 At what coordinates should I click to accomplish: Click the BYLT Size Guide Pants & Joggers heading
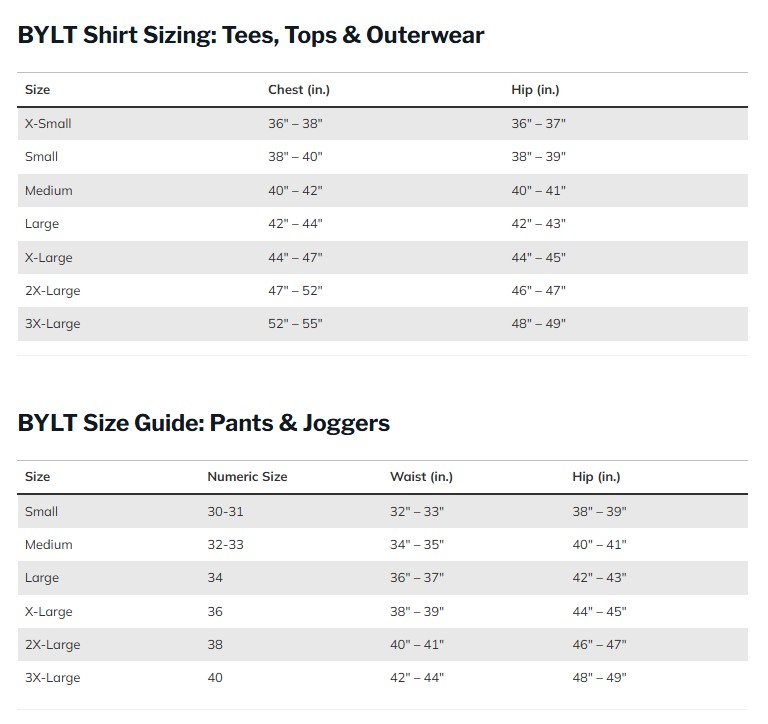point(204,423)
